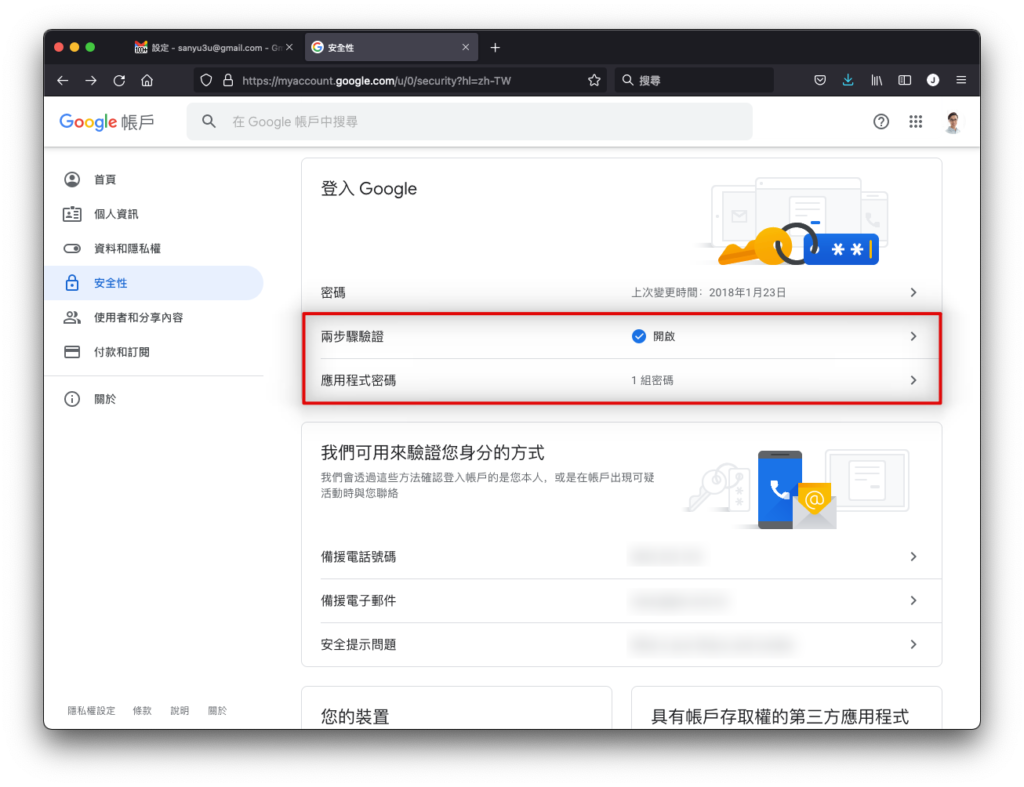Click the 具有帳戶存取權的第三方應用程式 heading
The image size is (1024, 787).
[x=780, y=716]
